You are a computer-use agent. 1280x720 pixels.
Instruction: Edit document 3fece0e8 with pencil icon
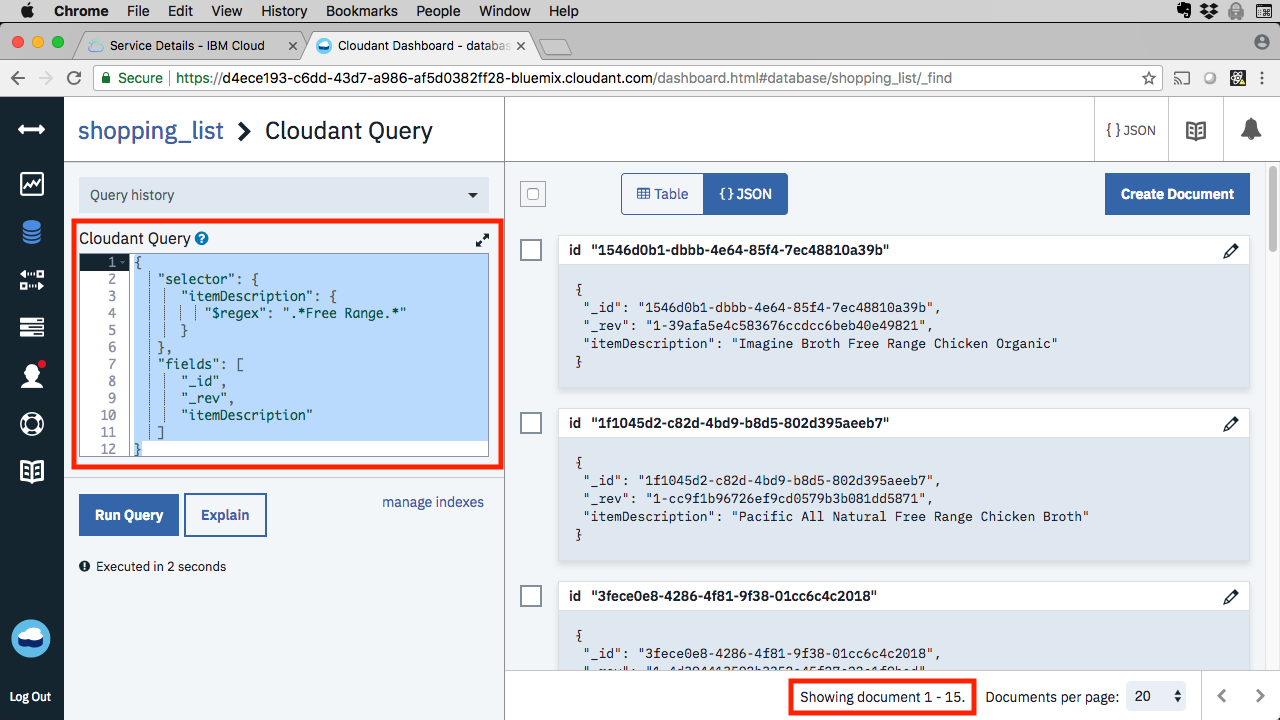[1231, 597]
